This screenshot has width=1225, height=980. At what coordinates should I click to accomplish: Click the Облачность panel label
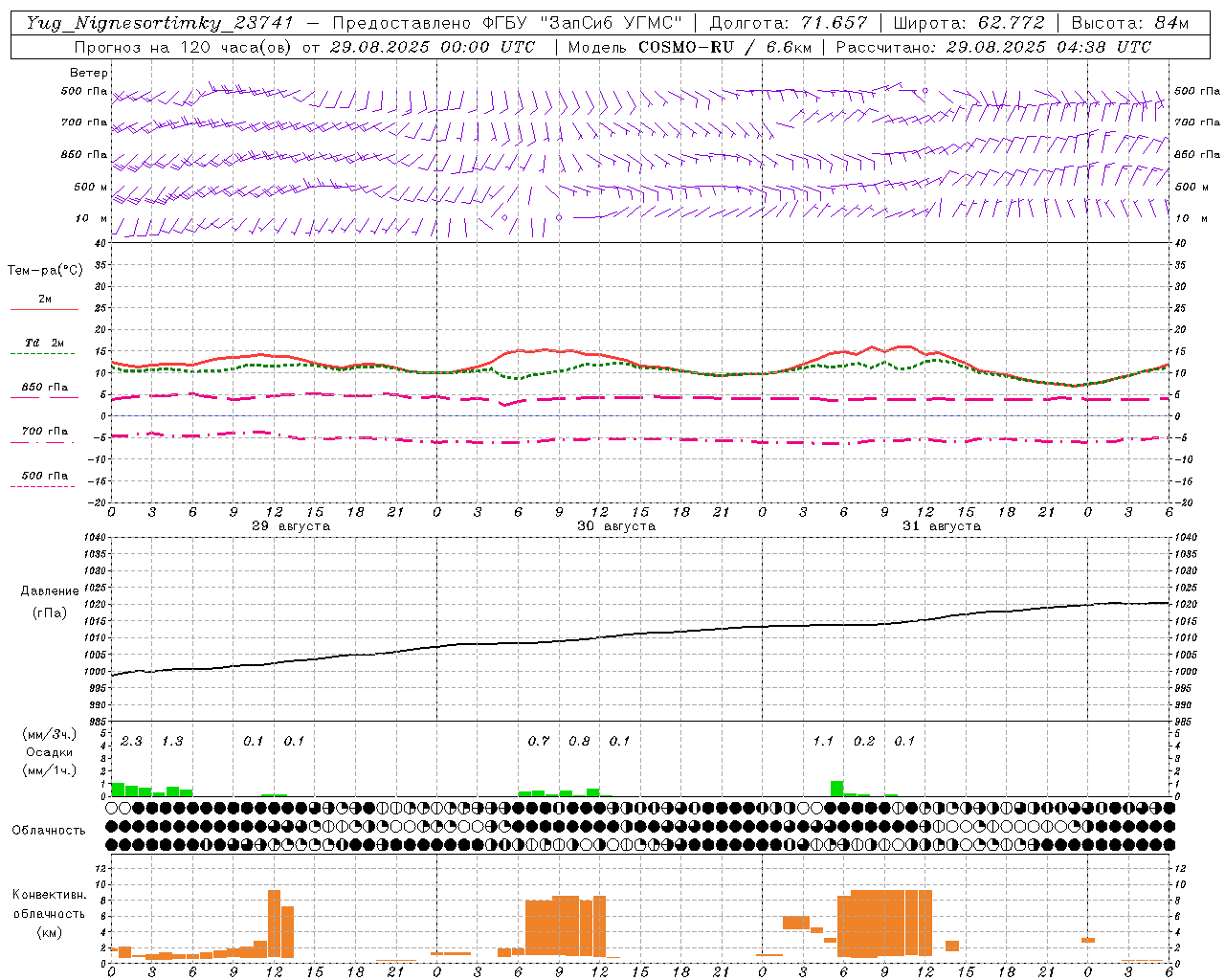(x=49, y=830)
